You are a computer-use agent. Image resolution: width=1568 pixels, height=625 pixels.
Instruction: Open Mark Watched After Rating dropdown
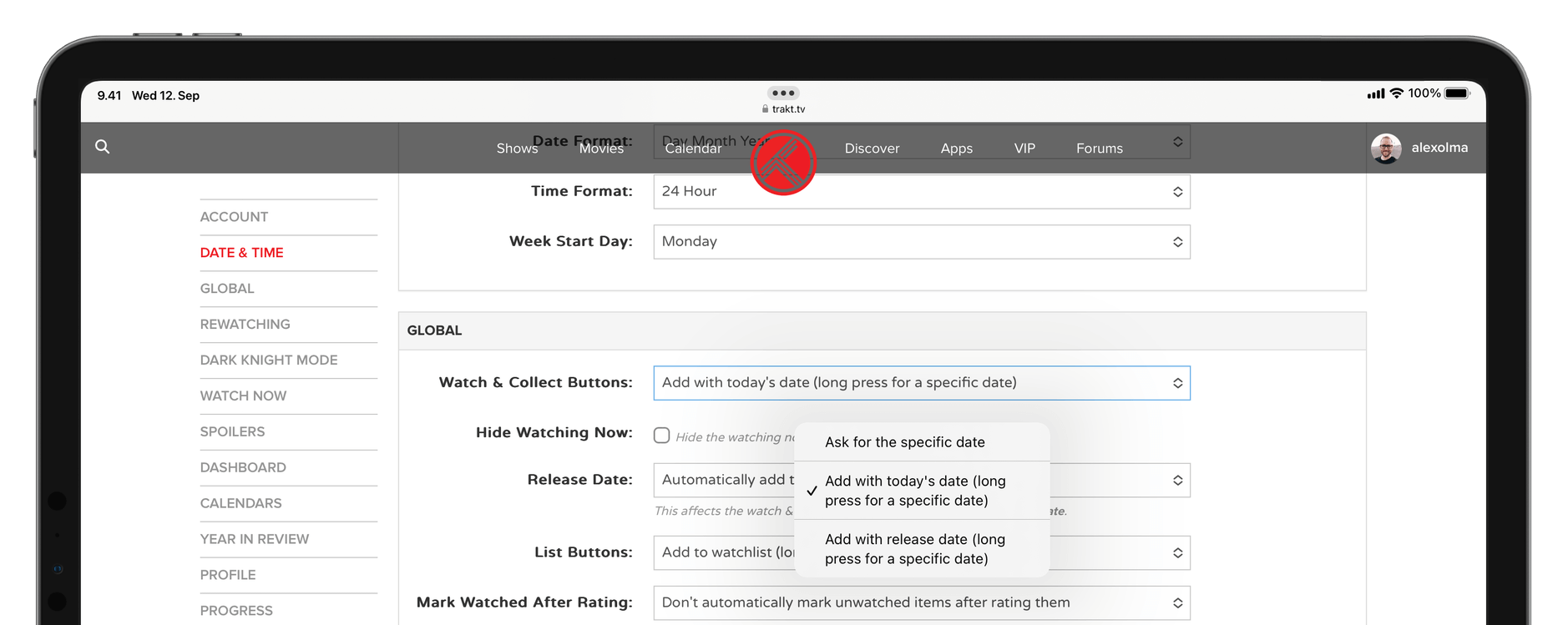922,603
